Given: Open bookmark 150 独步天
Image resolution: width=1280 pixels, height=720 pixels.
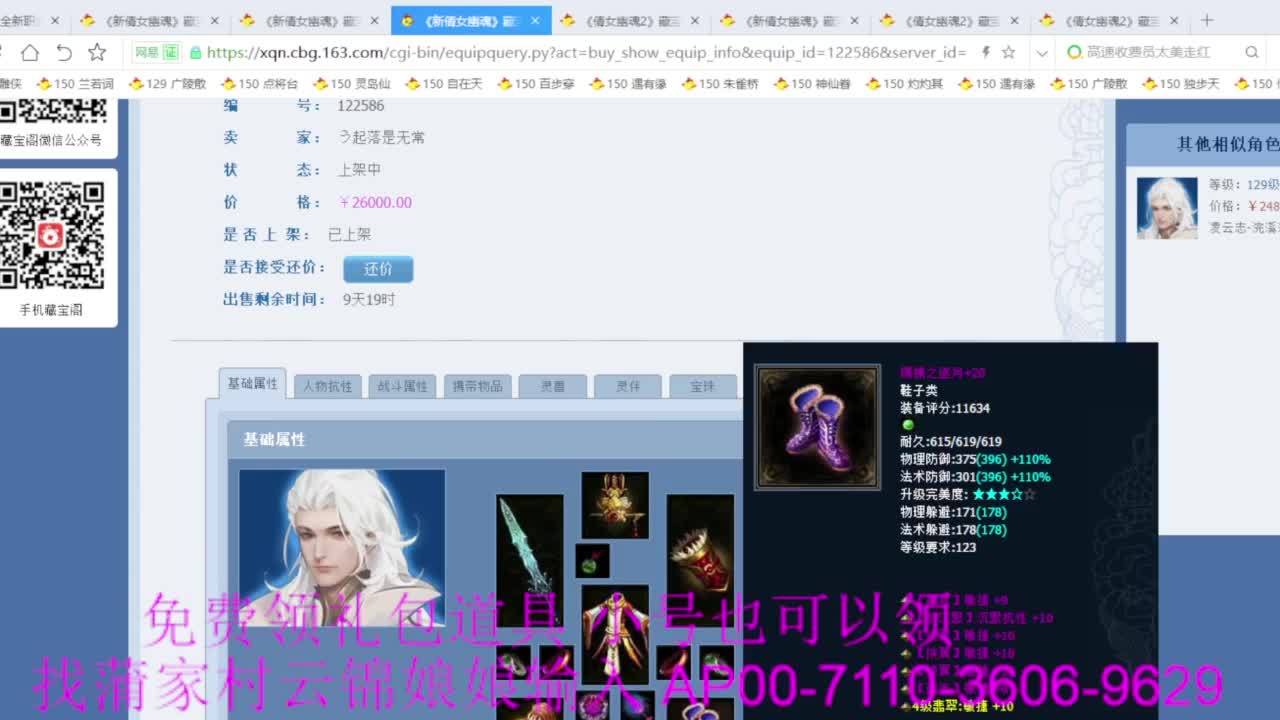Looking at the screenshot, I should pos(1181,84).
